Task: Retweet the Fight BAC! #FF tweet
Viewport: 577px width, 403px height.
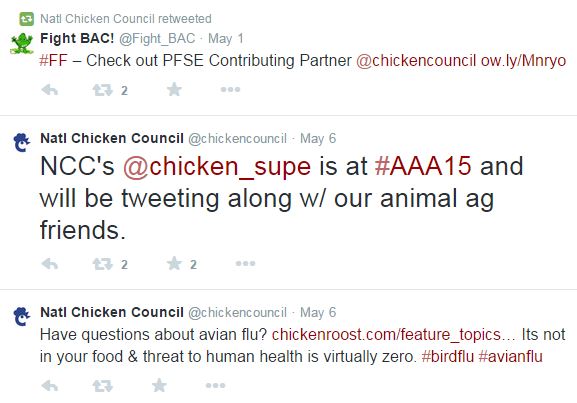Action: (x=102, y=90)
